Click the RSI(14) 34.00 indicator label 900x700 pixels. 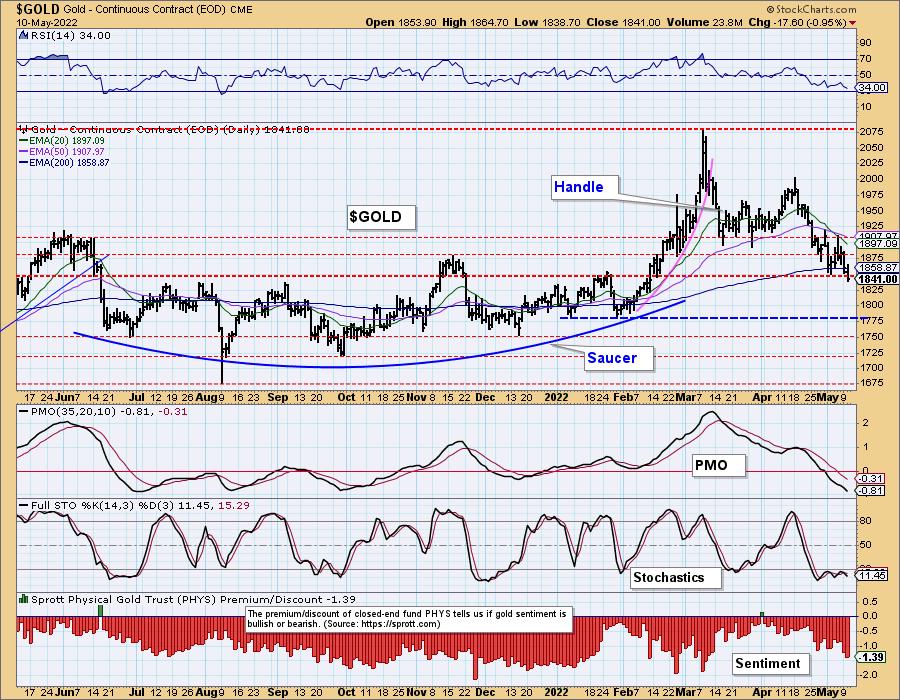pyautogui.click(x=71, y=36)
